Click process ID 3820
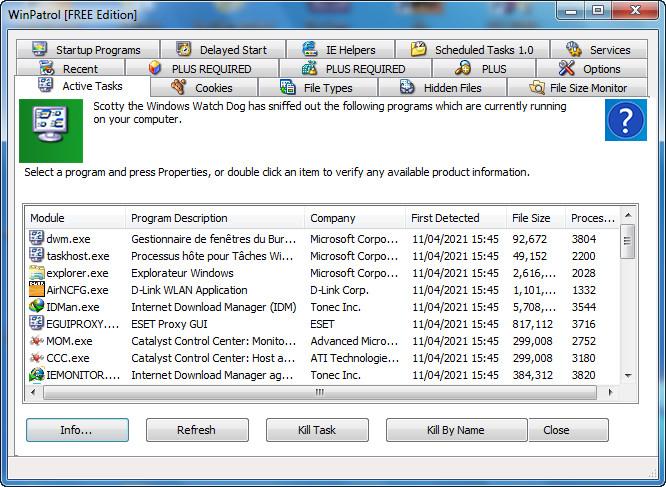Image resolution: width=666 pixels, height=487 pixels. [584, 375]
